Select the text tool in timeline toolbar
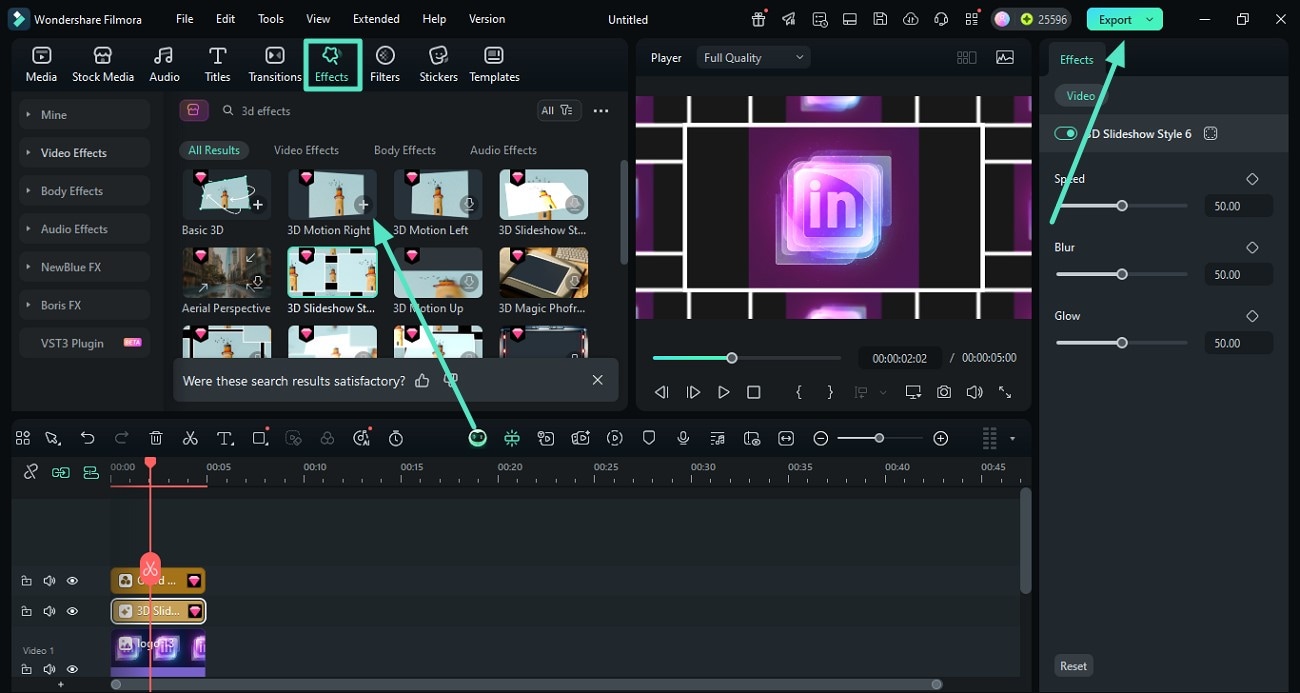This screenshot has height=693, width=1300. [x=225, y=438]
